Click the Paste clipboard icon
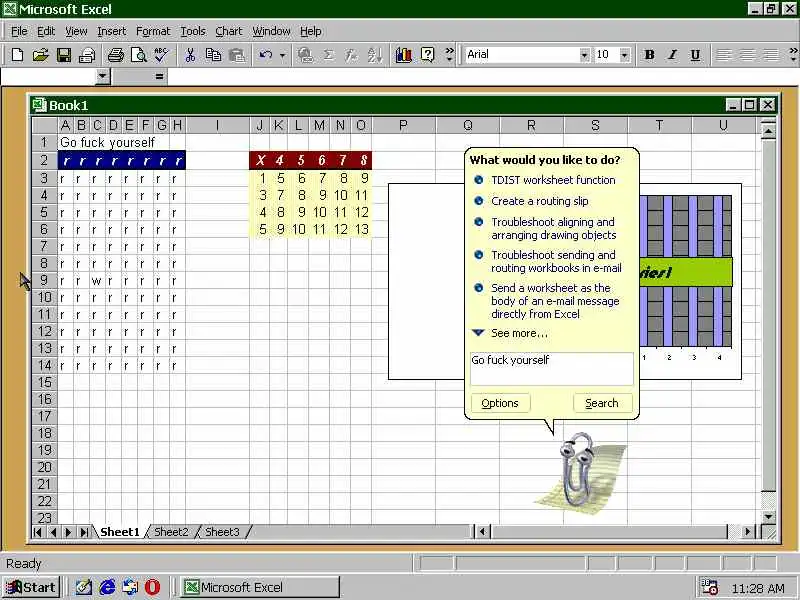Screen dimensions: 800x600 237,55
